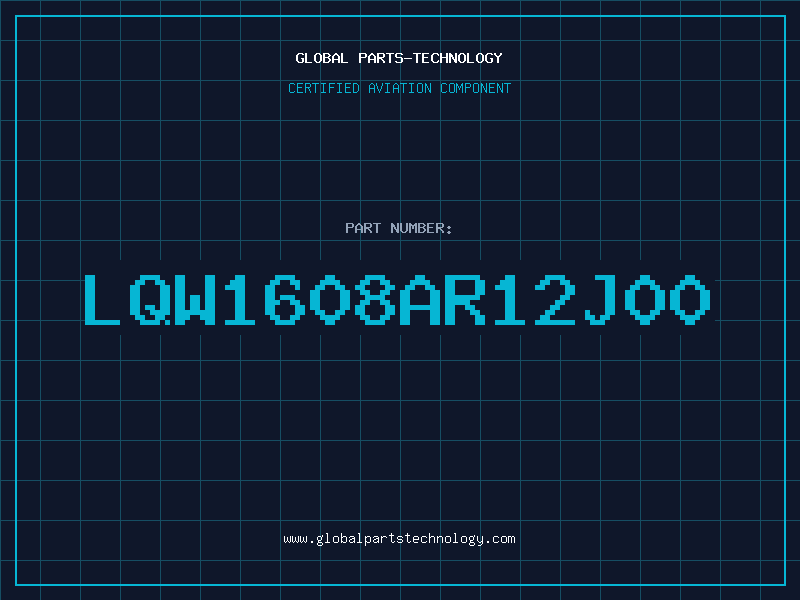The width and height of the screenshot is (800, 600).
Task: Click the digit 8 in the part number
Action: pyautogui.click(x=375, y=299)
